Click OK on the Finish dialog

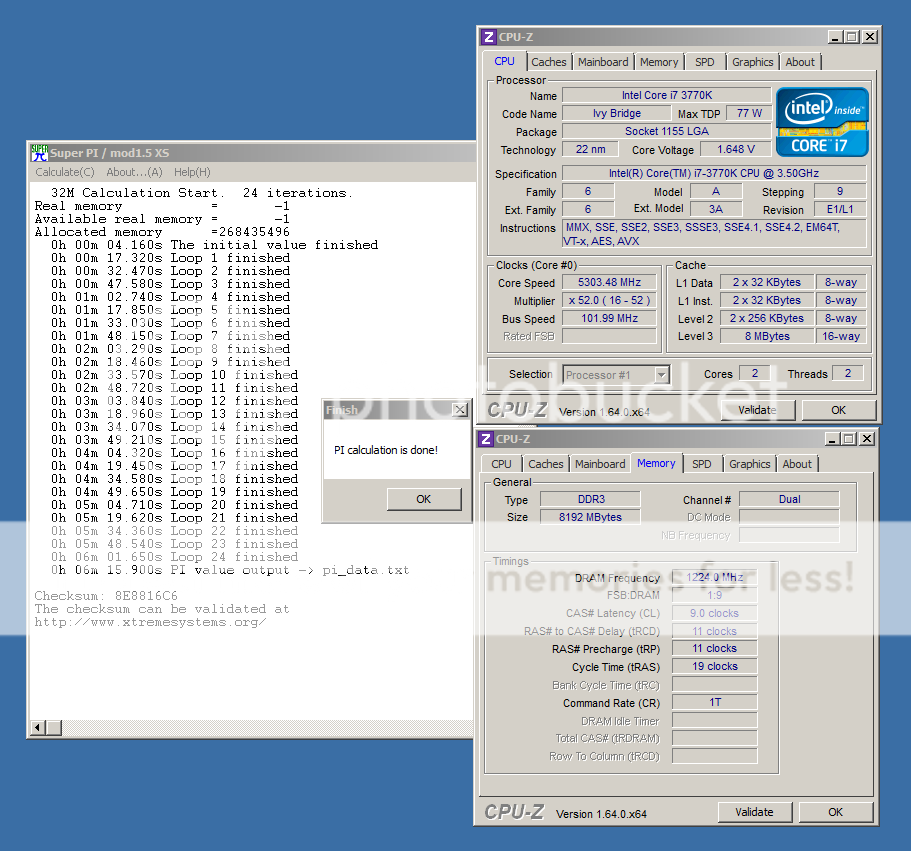pyautogui.click(x=423, y=499)
